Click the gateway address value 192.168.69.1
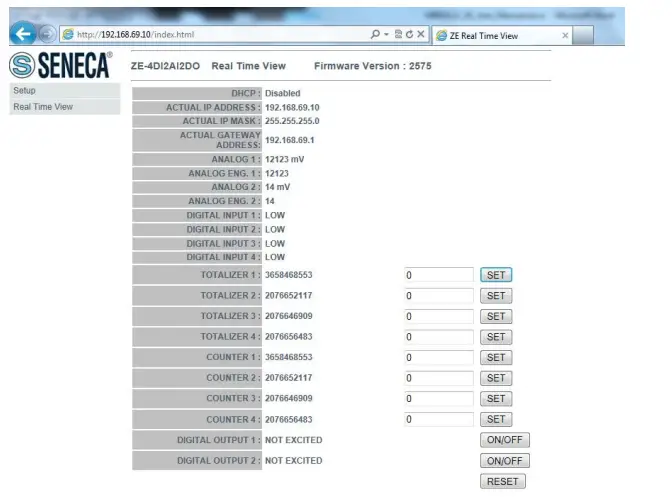672x497 pixels. point(289,140)
